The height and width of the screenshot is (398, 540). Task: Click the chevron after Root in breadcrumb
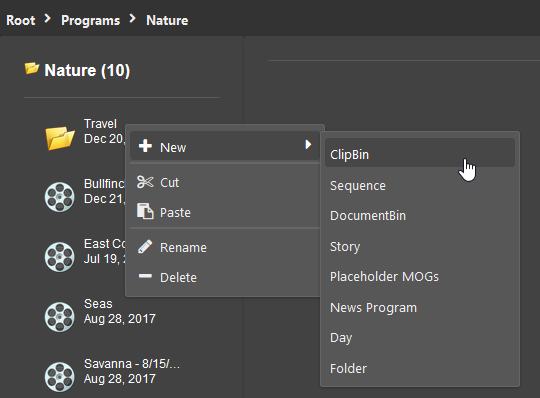[x=48, y=18]
